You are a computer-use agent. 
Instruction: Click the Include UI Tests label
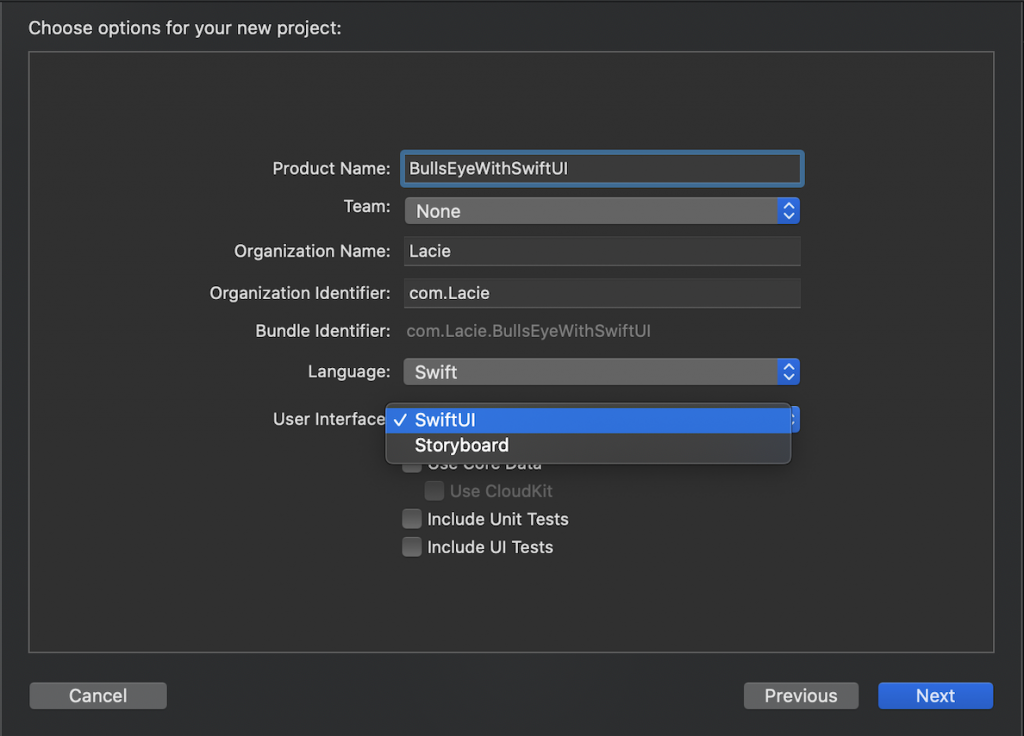pyautogui.click(x=489, y=548)
